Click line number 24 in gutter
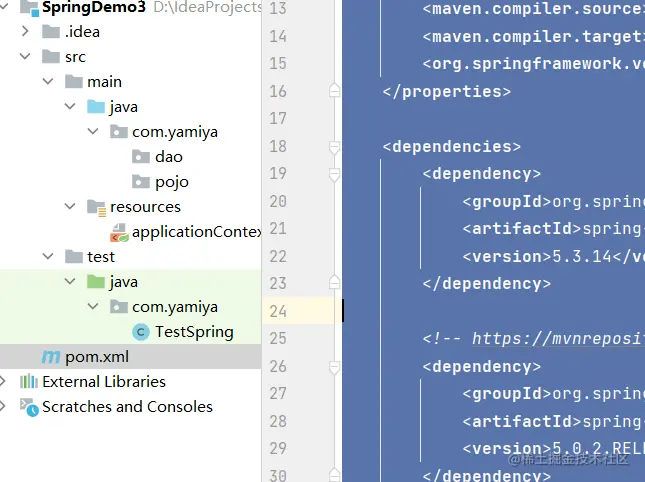This screenshot has width=645, height=482. [x=278, y=311]
